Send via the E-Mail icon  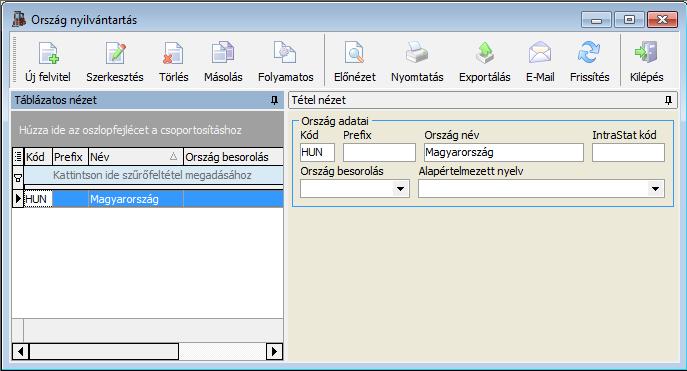coord(540,62)
